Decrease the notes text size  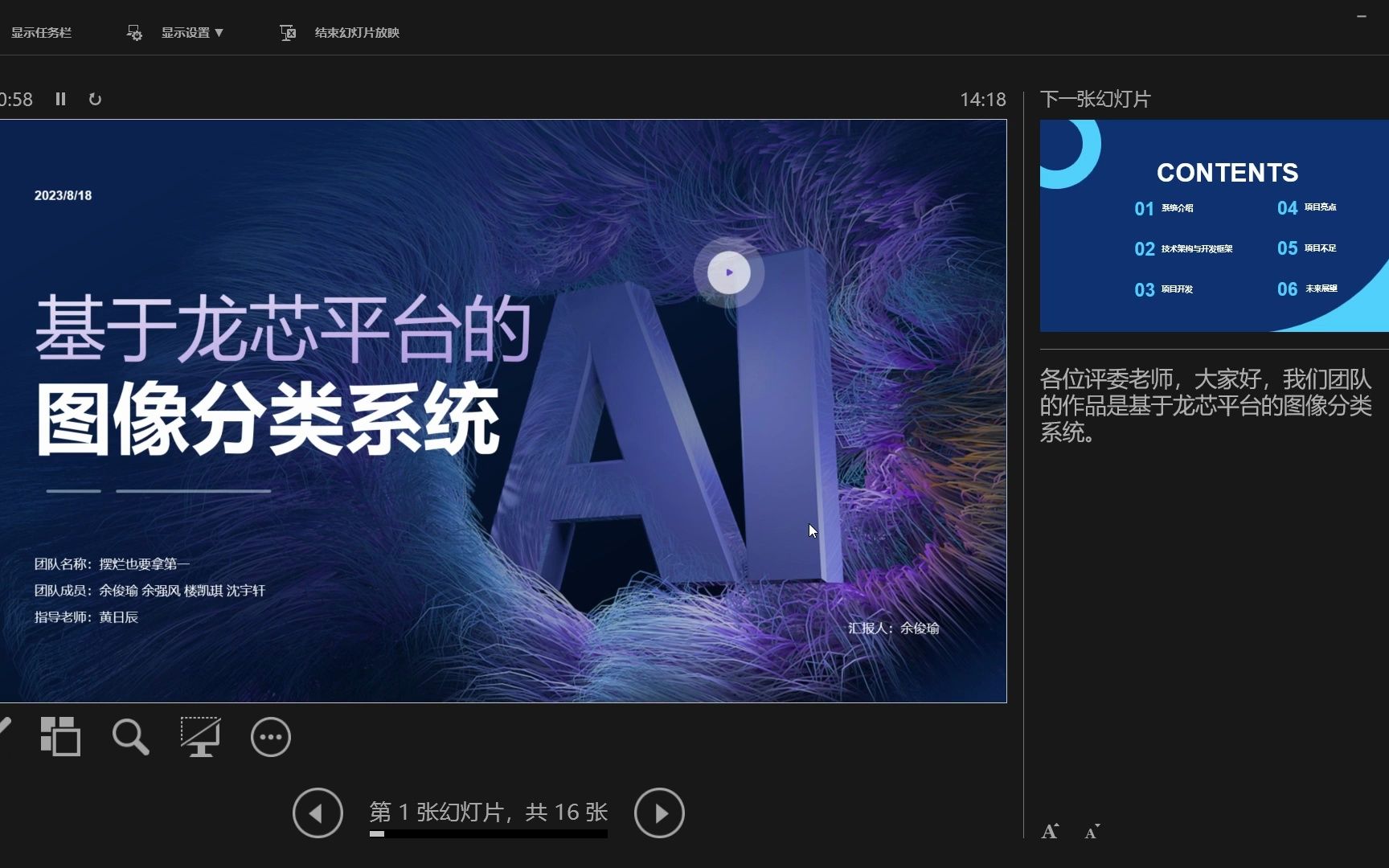1092,832
